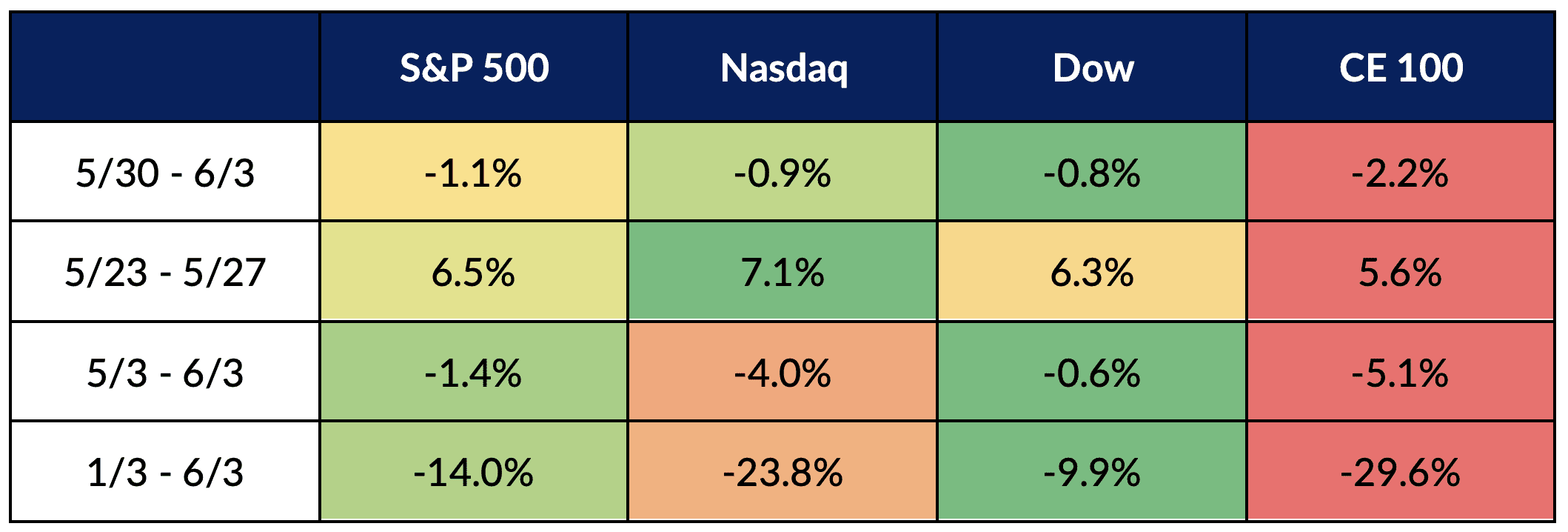
Task: Click the 5.6% CE 100 cell
Action: click(1401, 272)
